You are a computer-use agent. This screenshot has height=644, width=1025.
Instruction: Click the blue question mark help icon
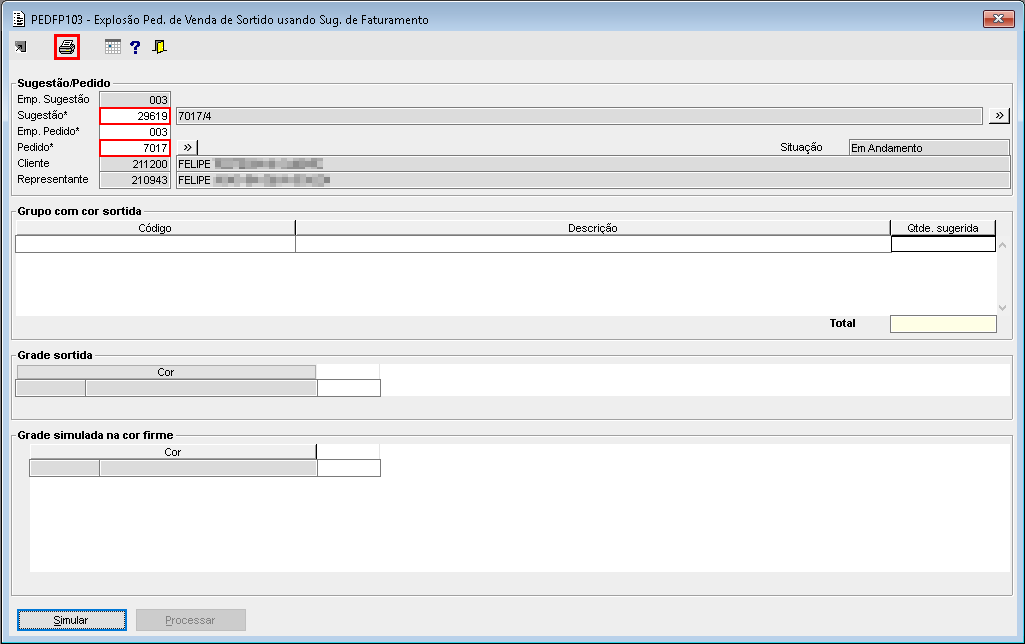pos(135,47)
